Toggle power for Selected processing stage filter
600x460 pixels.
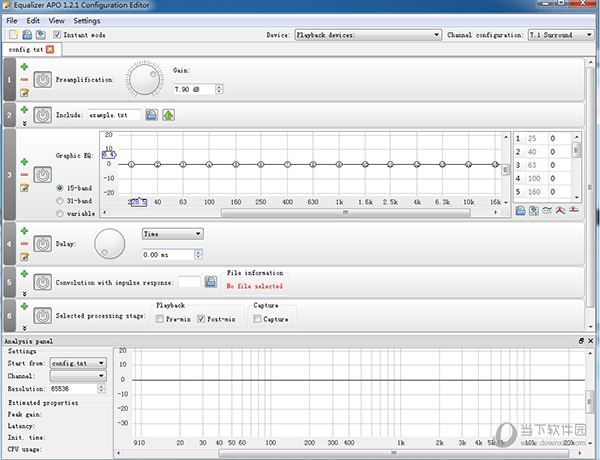pyautogui.click(x=42, y=316)
